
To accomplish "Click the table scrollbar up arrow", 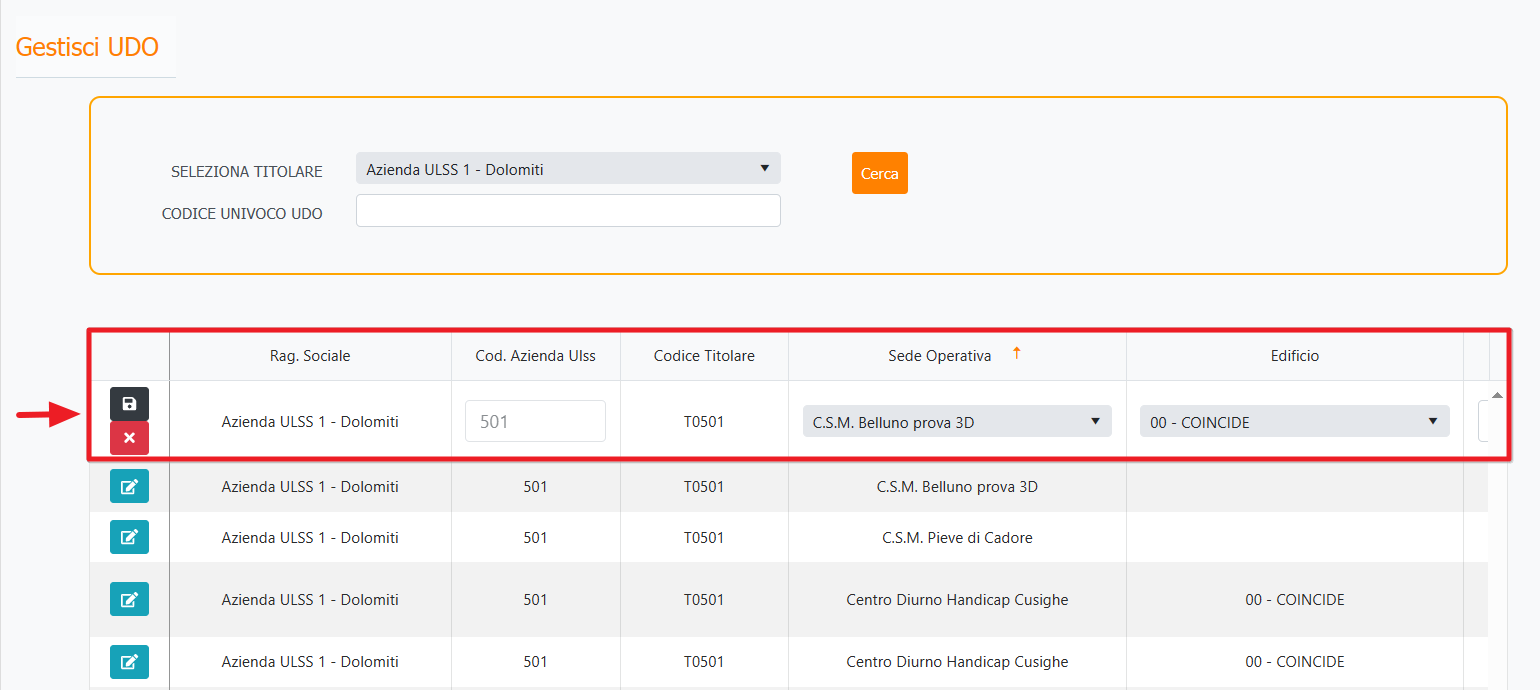I will (x=1497, y=396).
